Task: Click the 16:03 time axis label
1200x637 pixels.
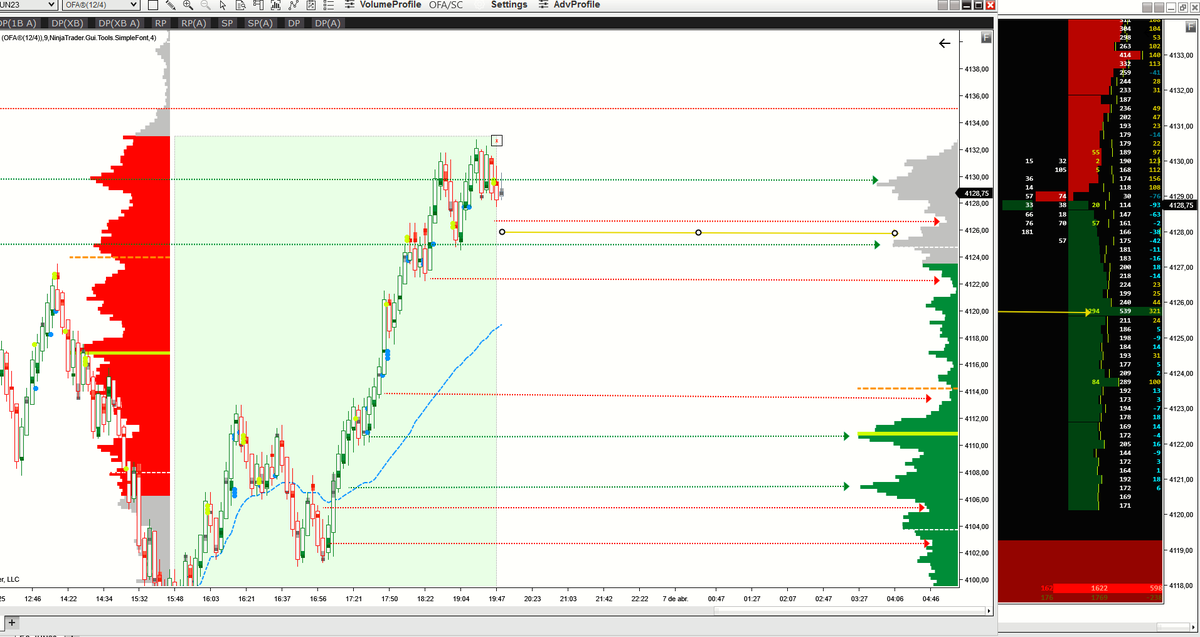Action: (x=210, y=598)
